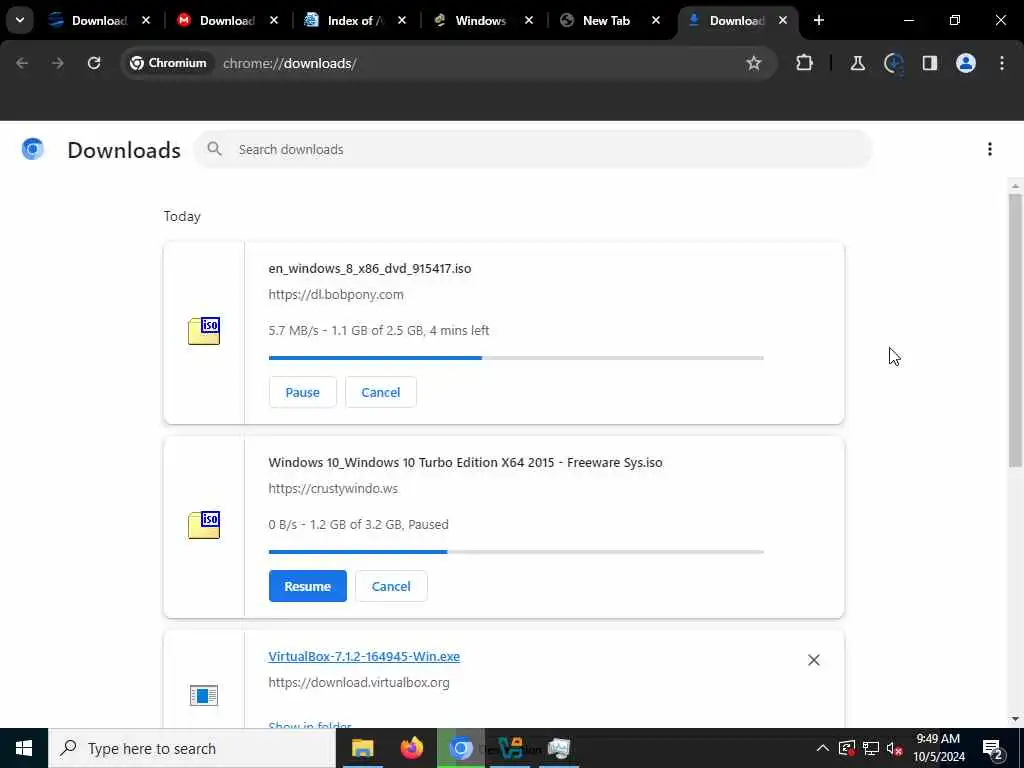
Task: Switch to the New Tab tab
Action: coord(606,21)
